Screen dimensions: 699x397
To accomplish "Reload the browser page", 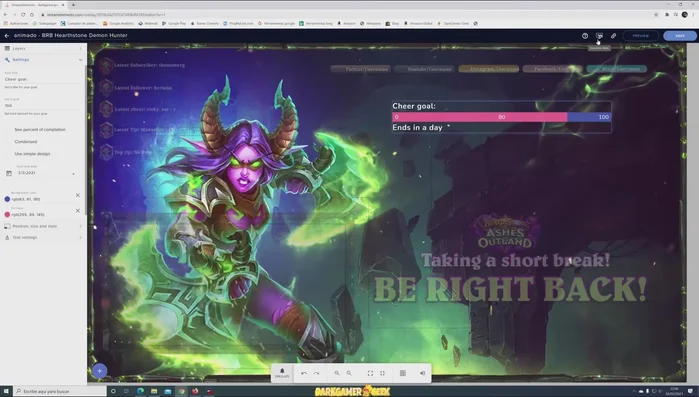I will (23, 15).
